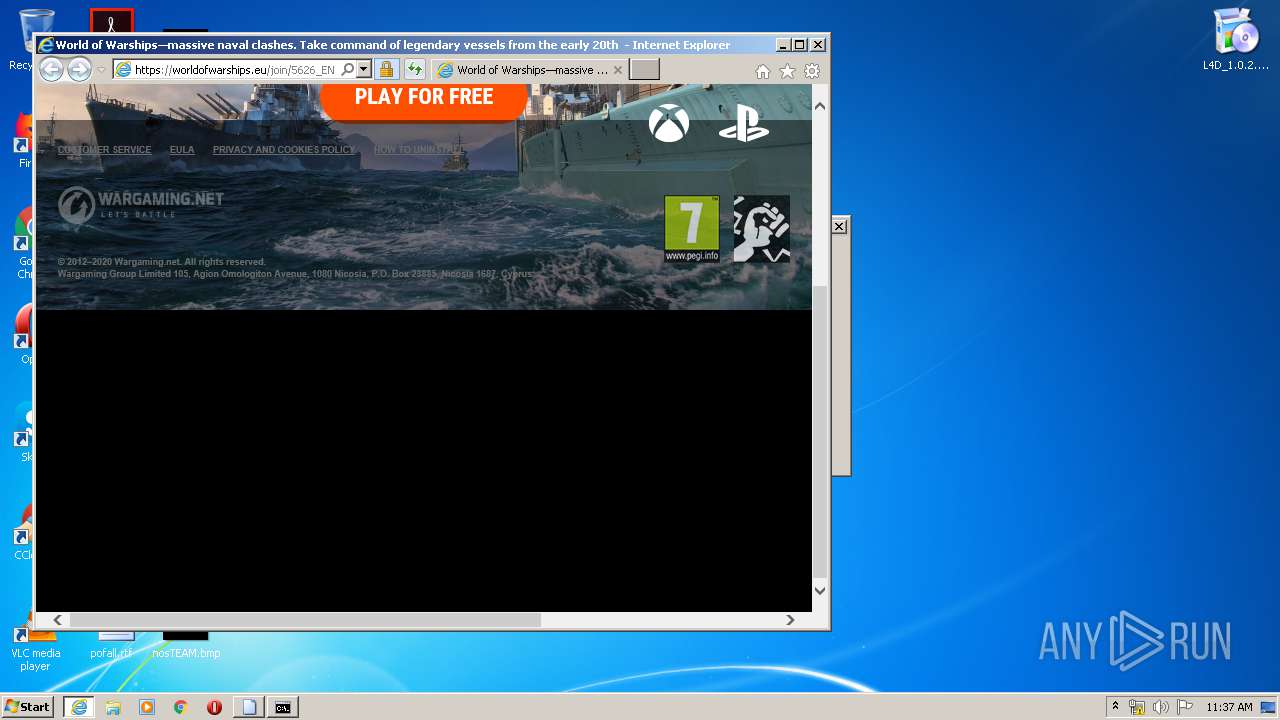Open the HOW TO UNINSTALL link
The width and height of the screenshot is (1280, 720).
[419, 150]
